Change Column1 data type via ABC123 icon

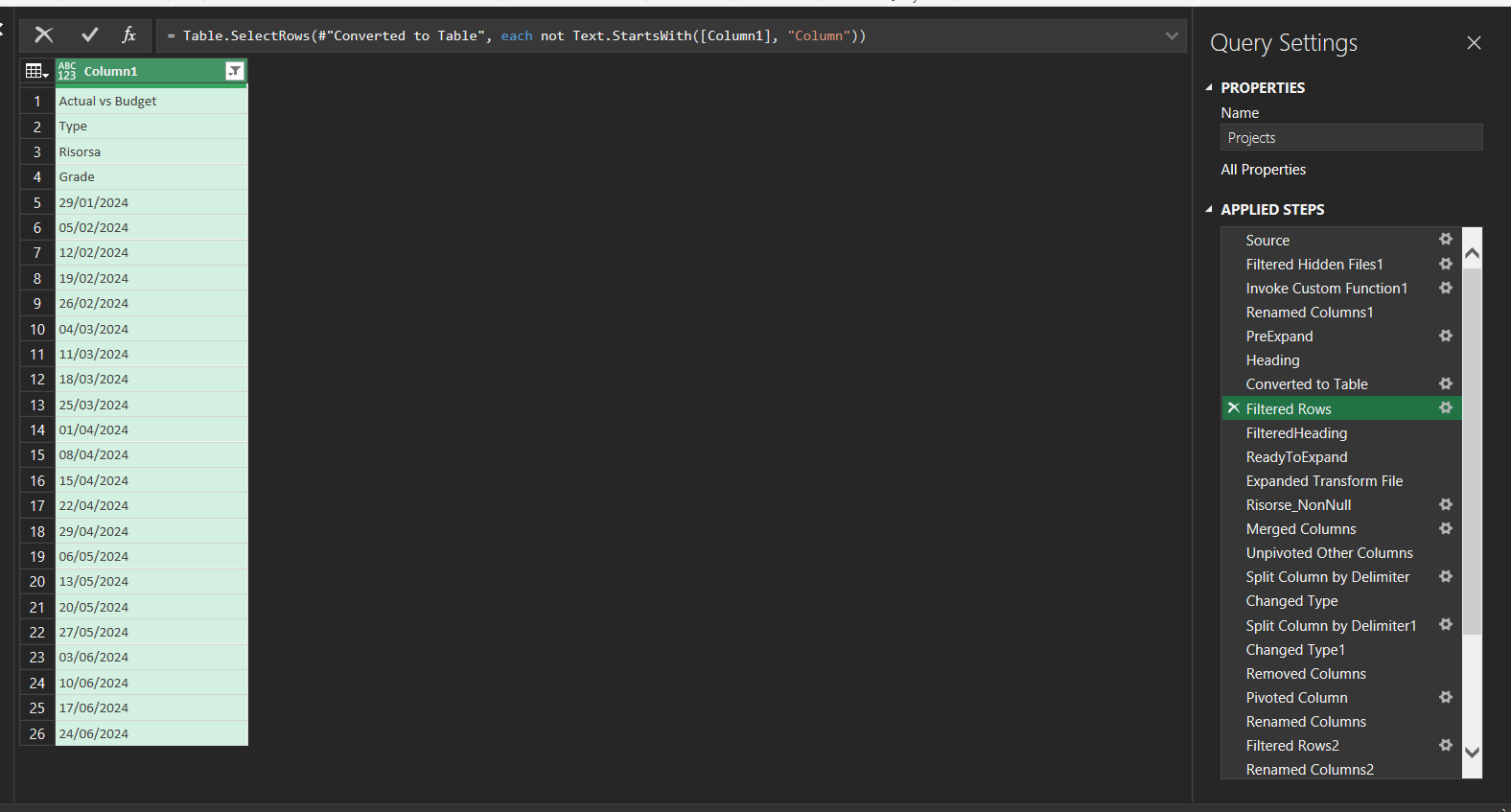(67, 71)
